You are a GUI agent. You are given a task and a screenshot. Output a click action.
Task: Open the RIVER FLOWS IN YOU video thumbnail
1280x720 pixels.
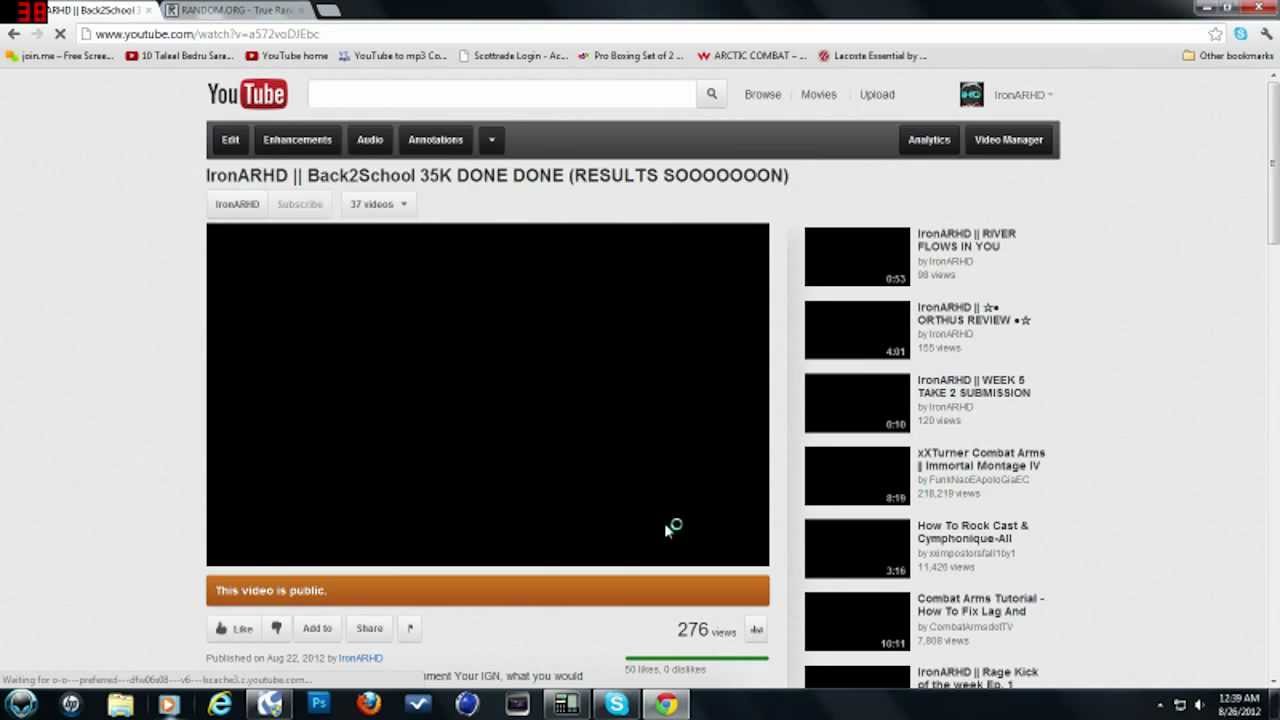[x=857, y=256]
